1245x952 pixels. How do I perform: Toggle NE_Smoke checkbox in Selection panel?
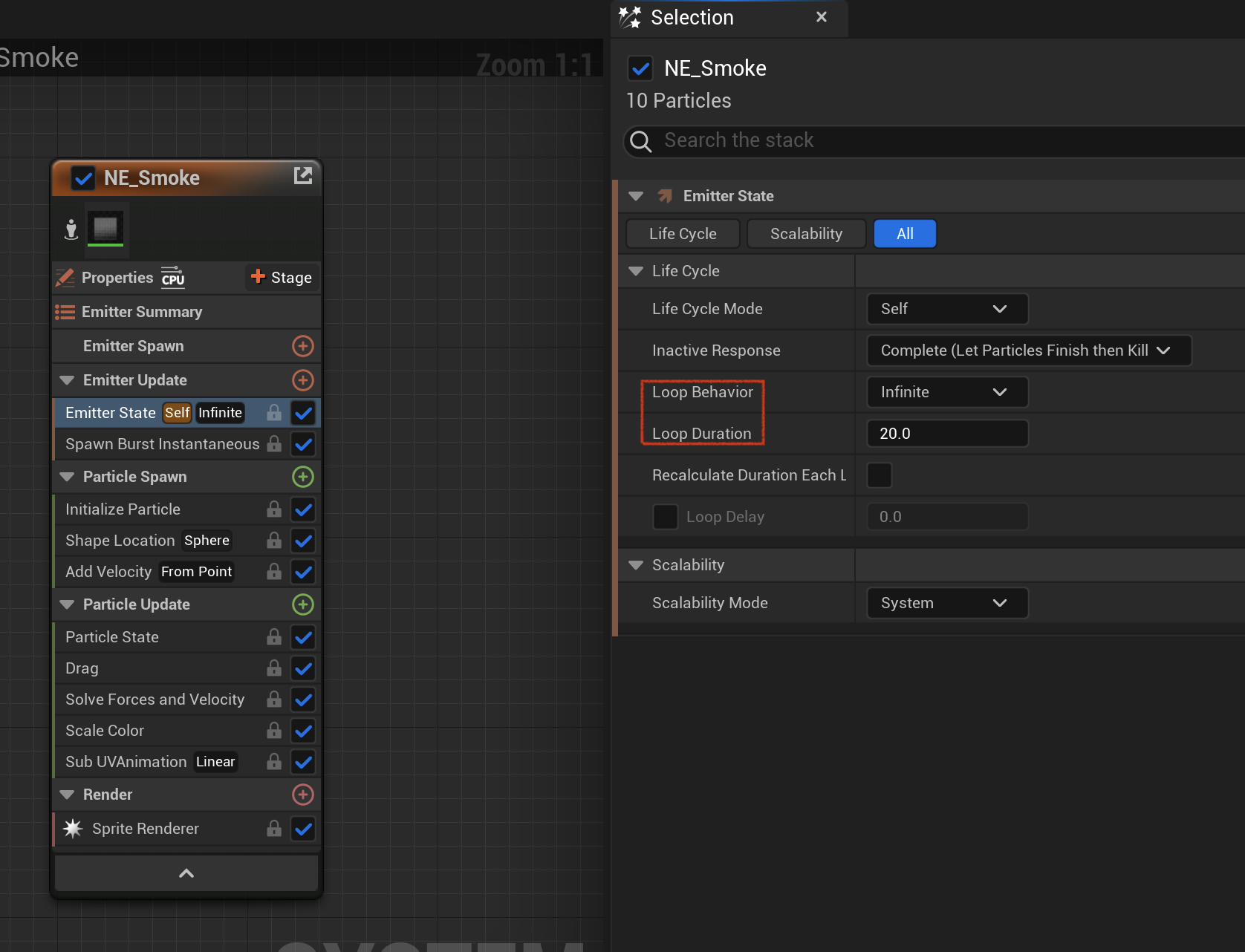tap(640, 68)
